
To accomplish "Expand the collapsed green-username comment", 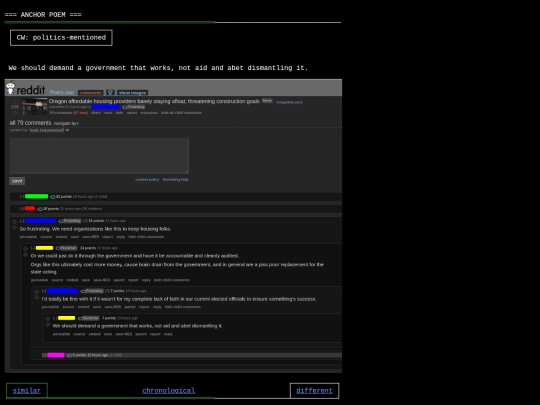I will [22, 197].
